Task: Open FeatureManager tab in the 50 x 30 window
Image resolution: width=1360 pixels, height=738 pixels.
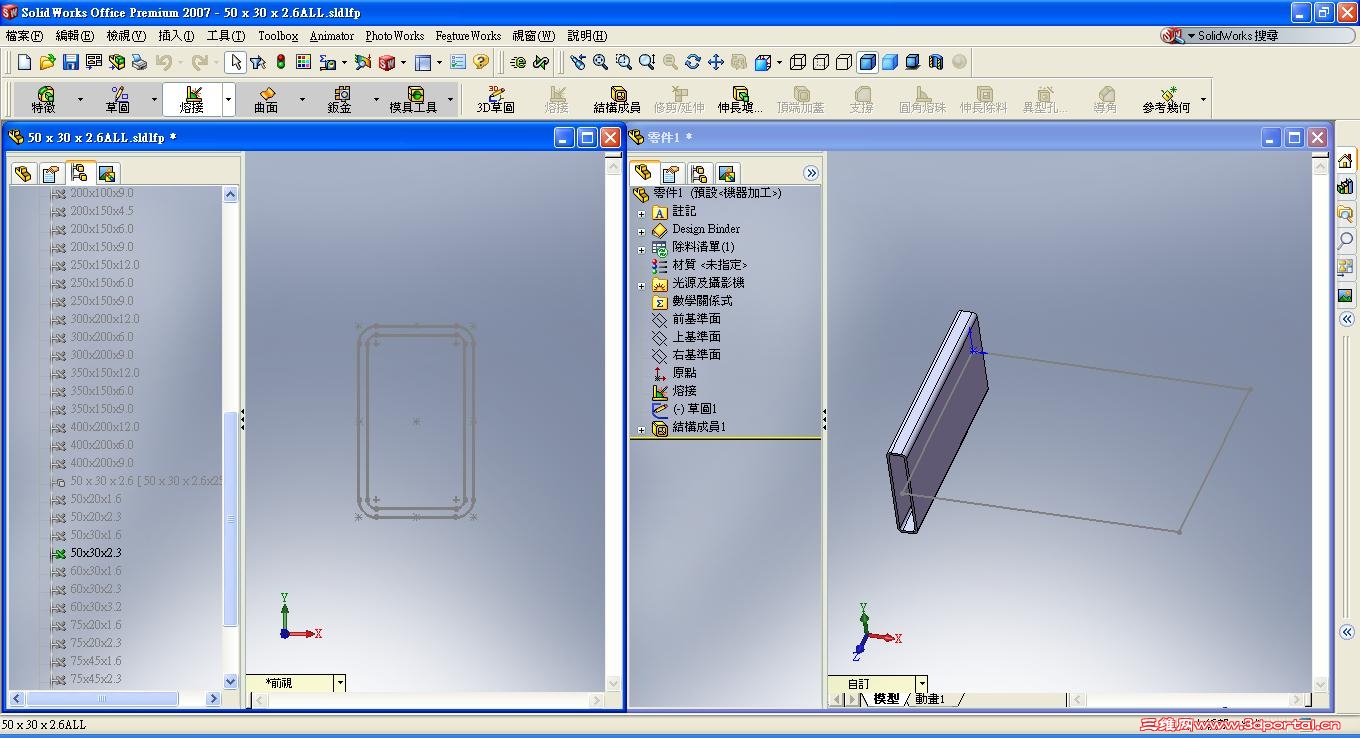Action: tap(23, 173)
